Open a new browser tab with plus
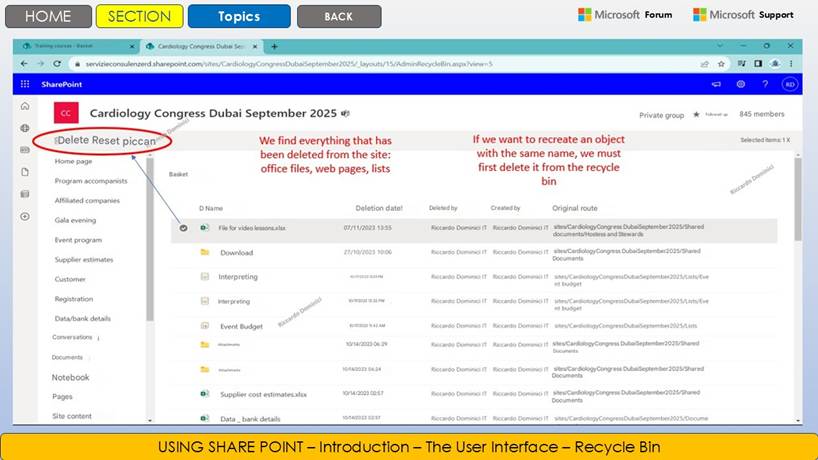Image resolution: width=818 pixels, height=460 pixels. point(274,46)
